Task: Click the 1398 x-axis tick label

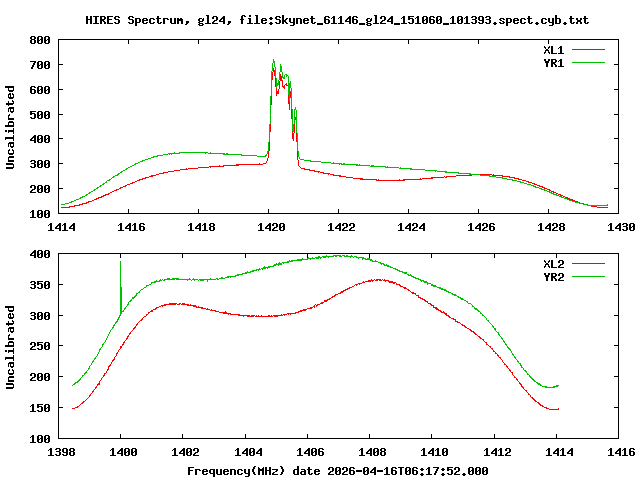Action: coord(61,452)
